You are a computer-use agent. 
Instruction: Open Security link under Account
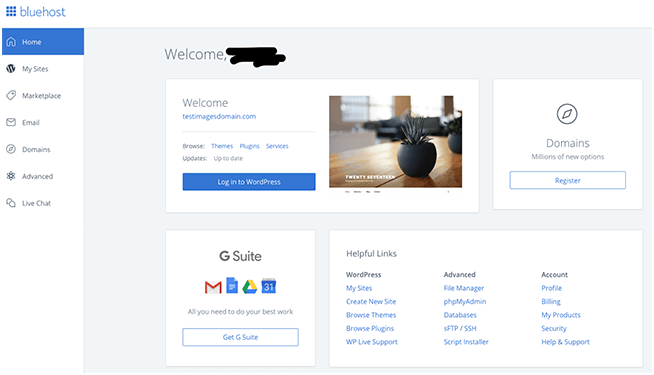coord(554,328)
